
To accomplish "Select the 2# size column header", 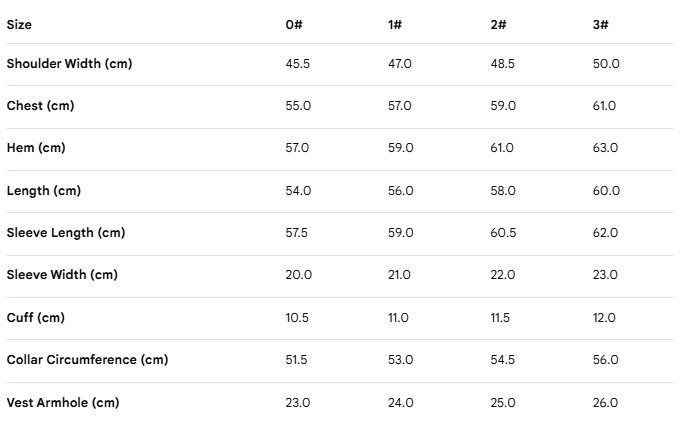I will point(498,25).
